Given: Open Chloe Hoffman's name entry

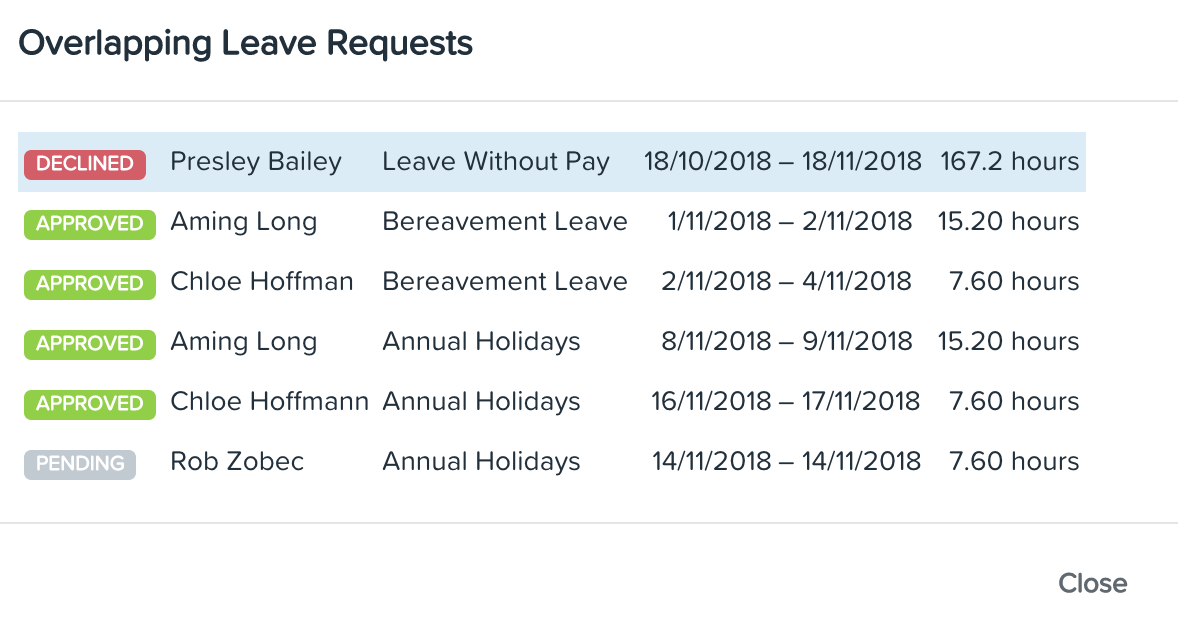Looking at the screenshot, I should [261, 282].
